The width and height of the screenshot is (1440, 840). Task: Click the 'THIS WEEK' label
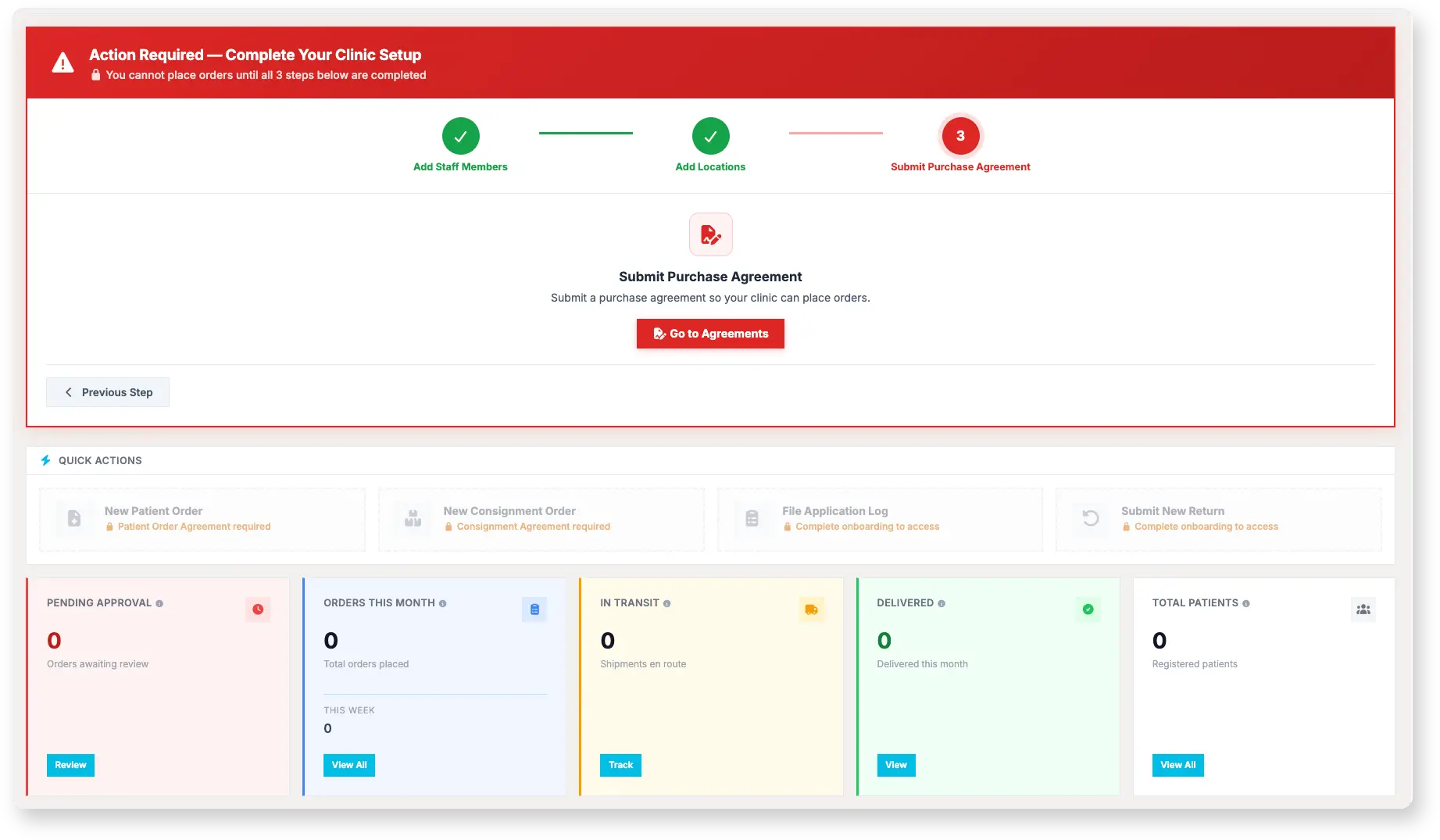(349, 710)
